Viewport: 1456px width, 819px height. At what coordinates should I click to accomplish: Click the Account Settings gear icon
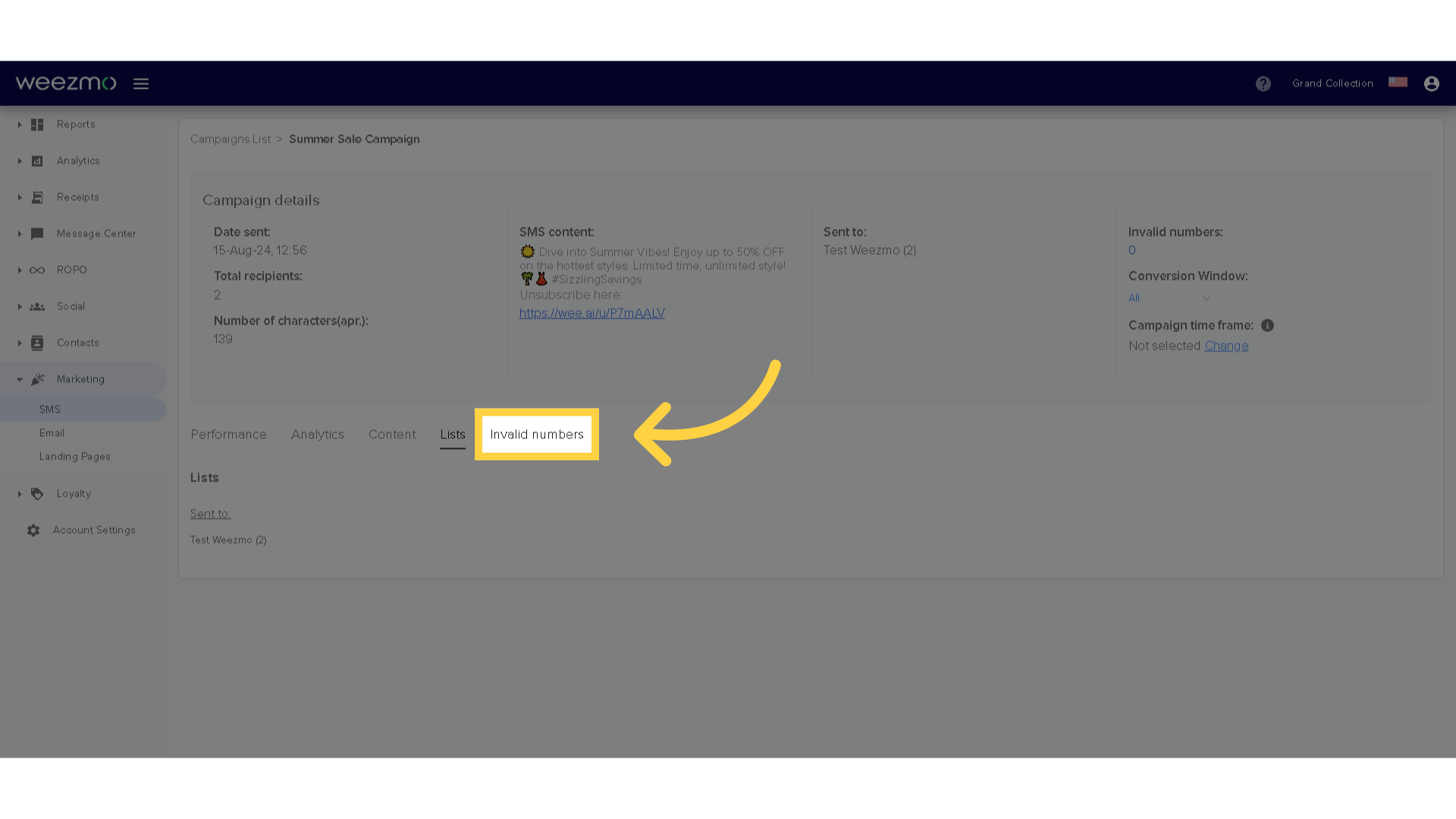(x=33, y=530)
